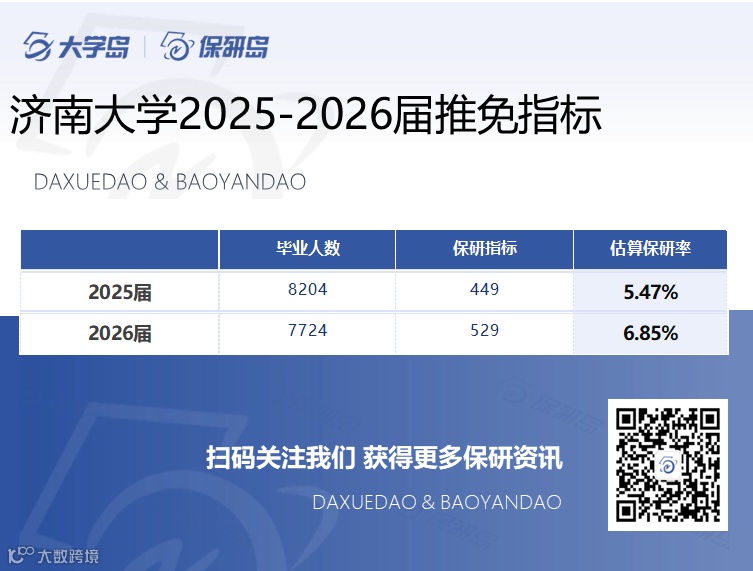Click DAXUEDAO & BAOYANDAO text beside QR code
Image resolution: width=753 pixels, height=571 pixels.
437,502
